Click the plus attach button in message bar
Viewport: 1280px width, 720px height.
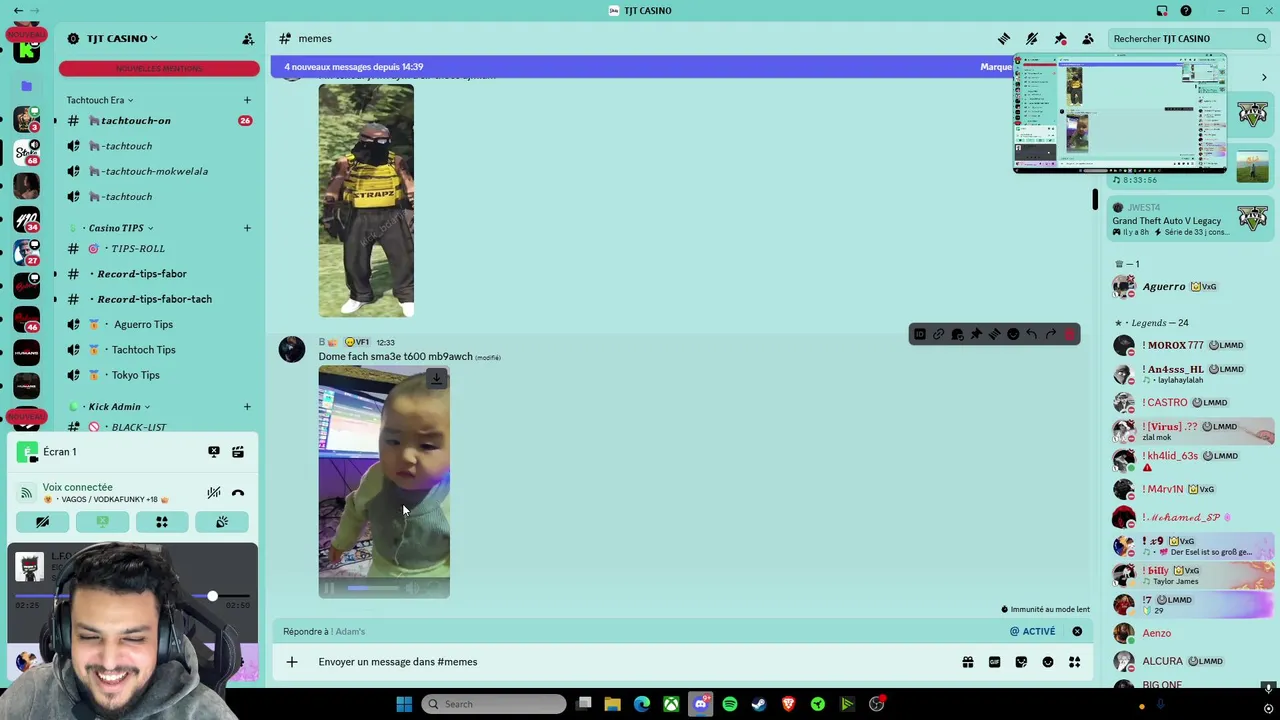pyautogui.click(x=292, y=662)
